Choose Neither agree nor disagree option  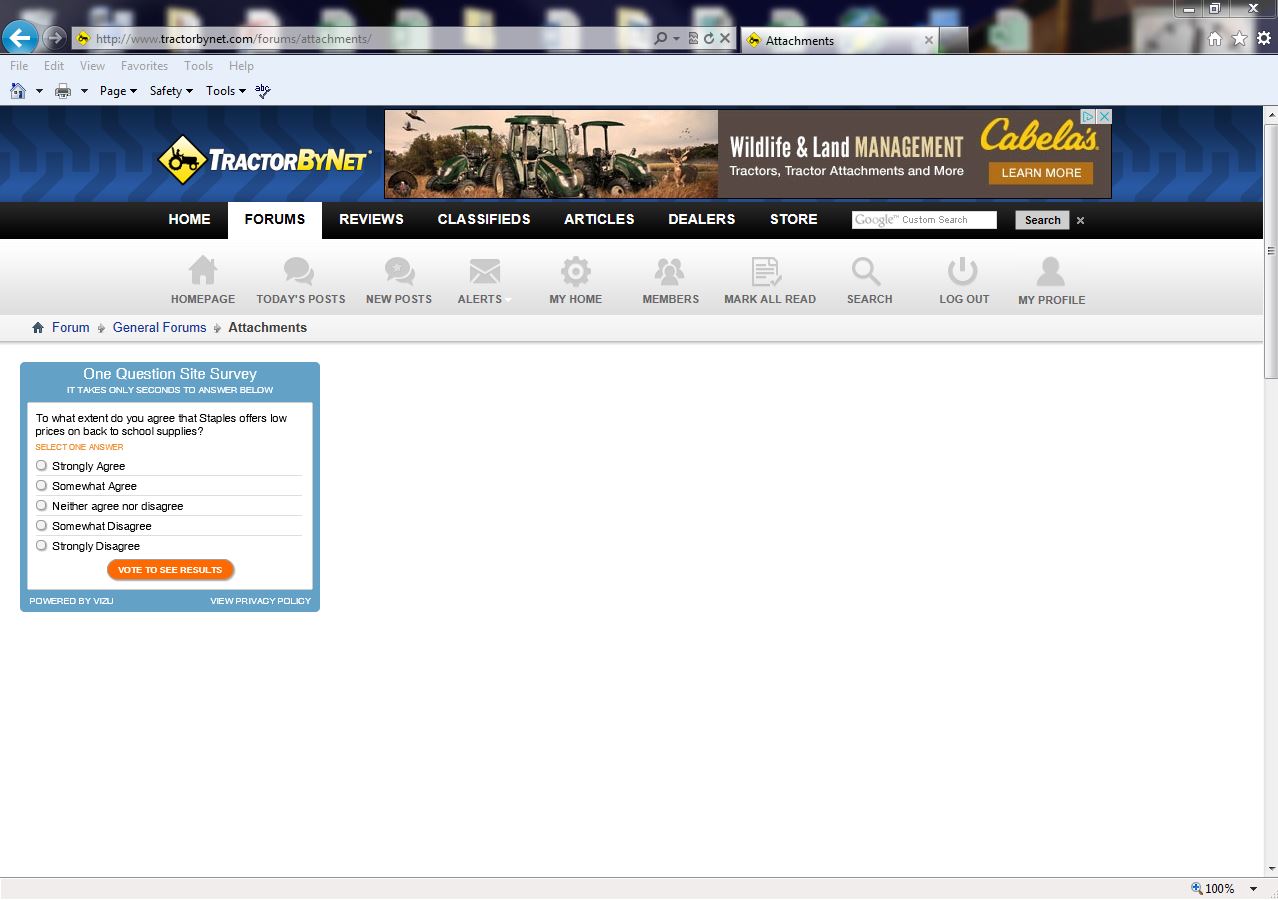click(42, 505)
